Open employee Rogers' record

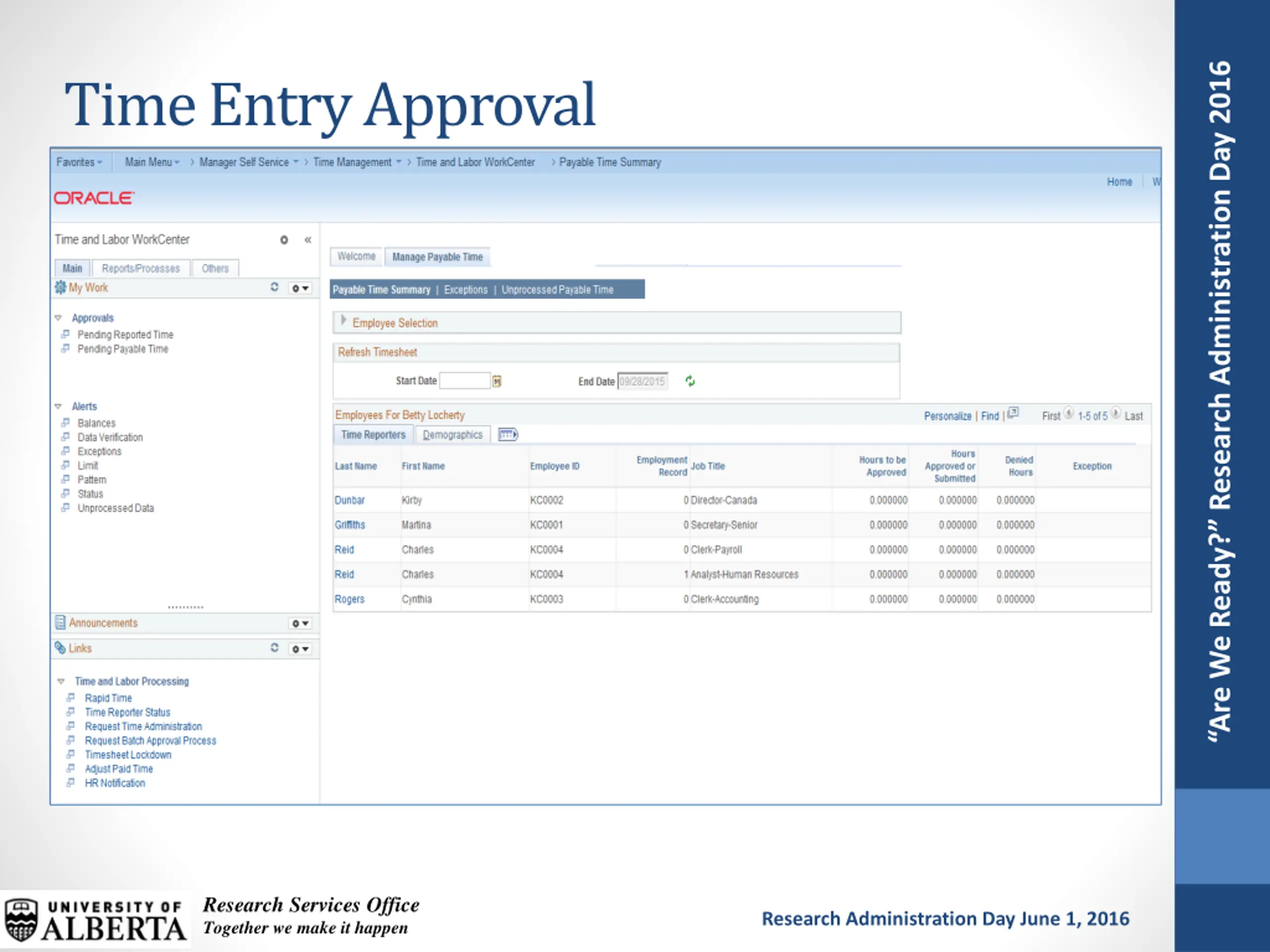350,599
